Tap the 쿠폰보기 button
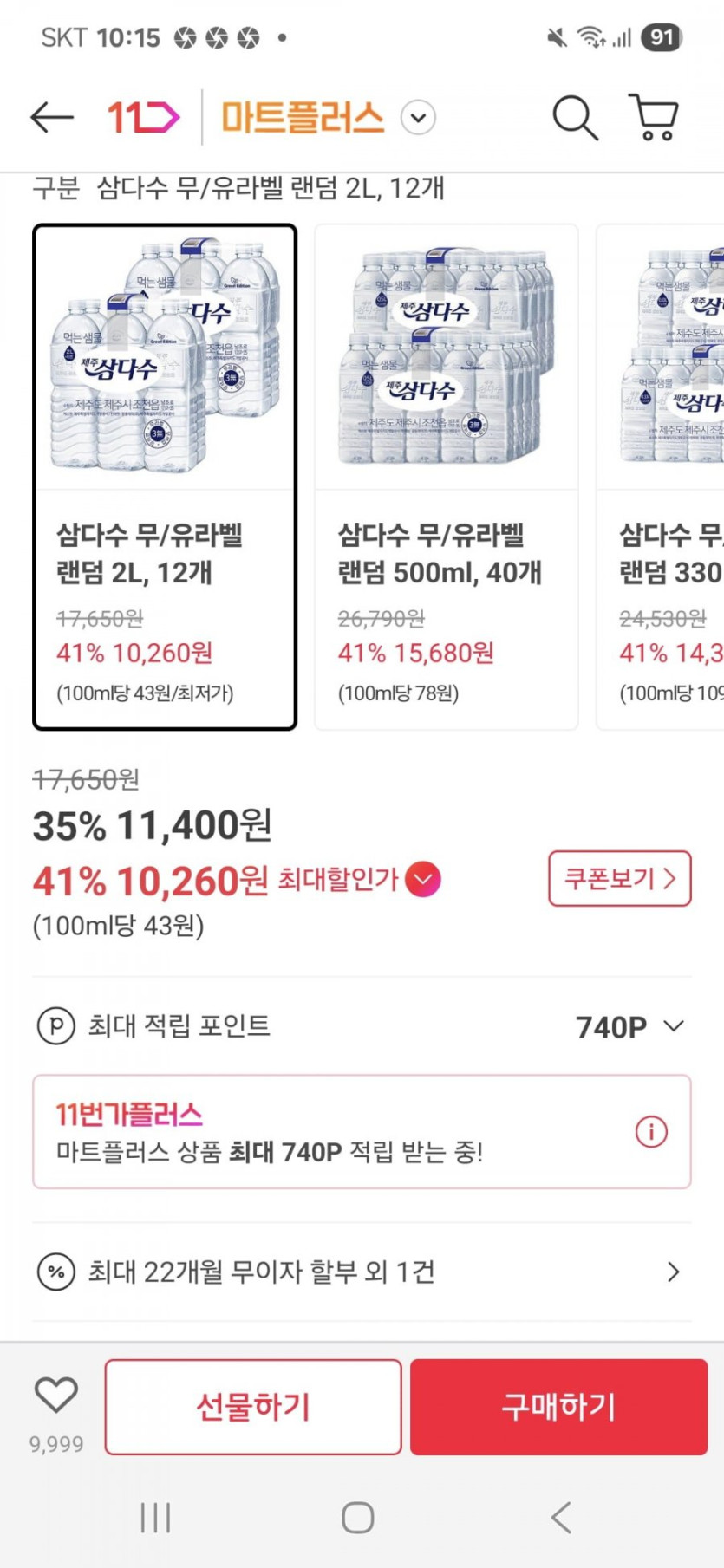The height and width of the screenshot is (1568, 724). (619, 879)
